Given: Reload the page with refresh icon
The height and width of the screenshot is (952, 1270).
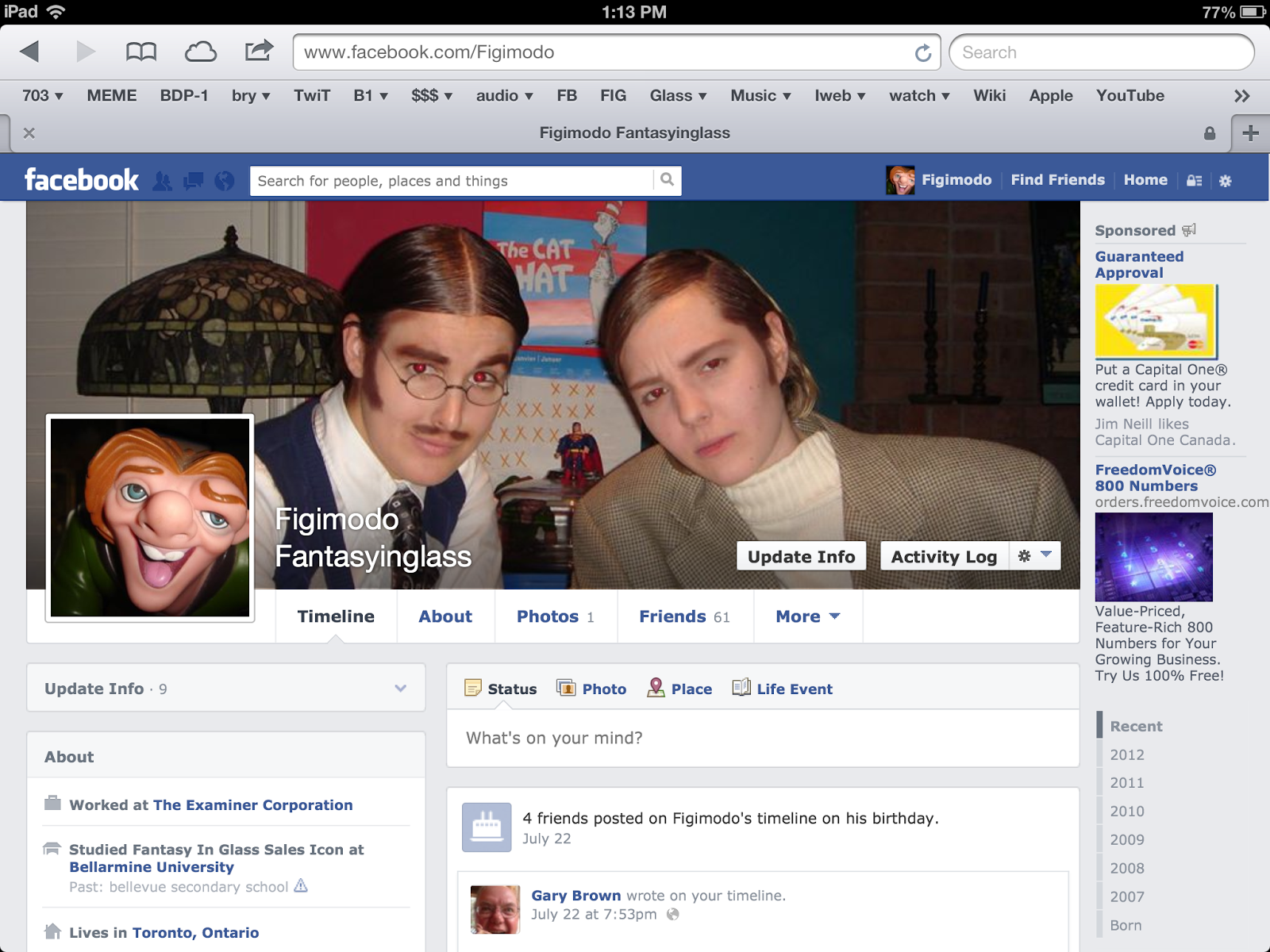Looking at the screenshot, I should pos(923,53).
